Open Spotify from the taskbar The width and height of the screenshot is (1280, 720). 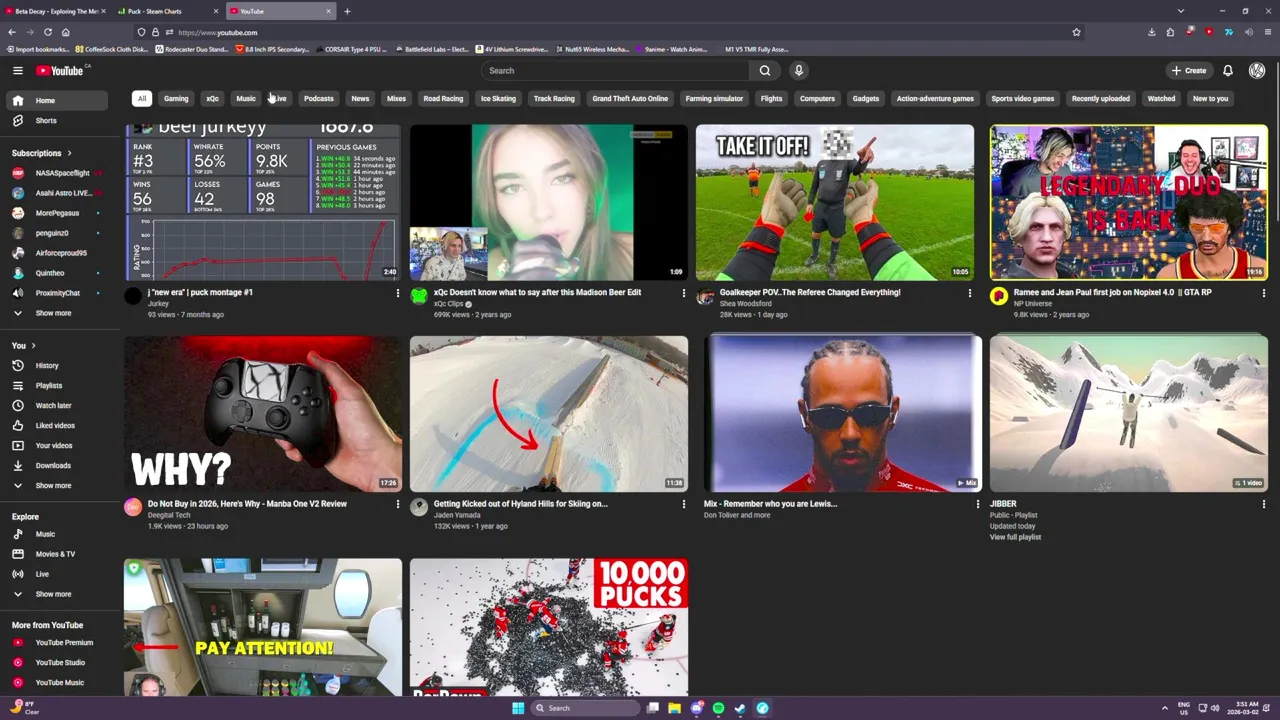pyautogui.click(x=718, y=708)
